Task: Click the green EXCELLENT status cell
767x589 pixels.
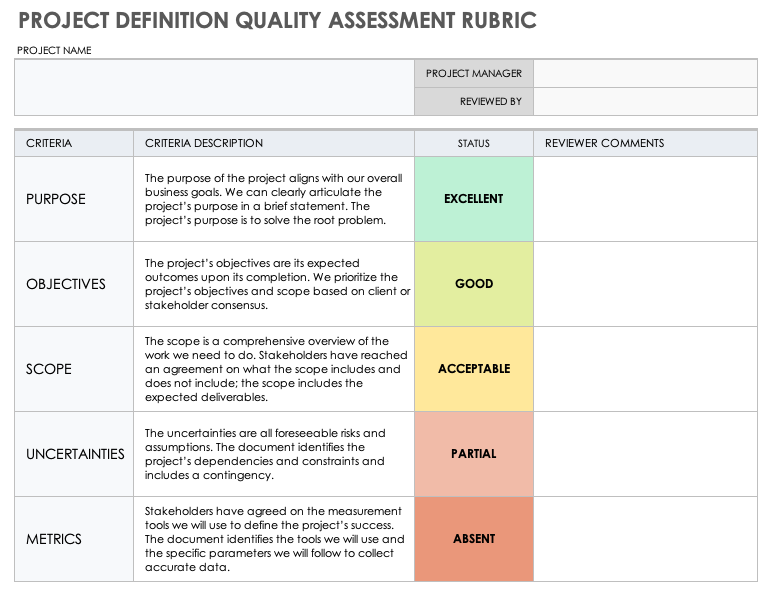Action: 474,199
